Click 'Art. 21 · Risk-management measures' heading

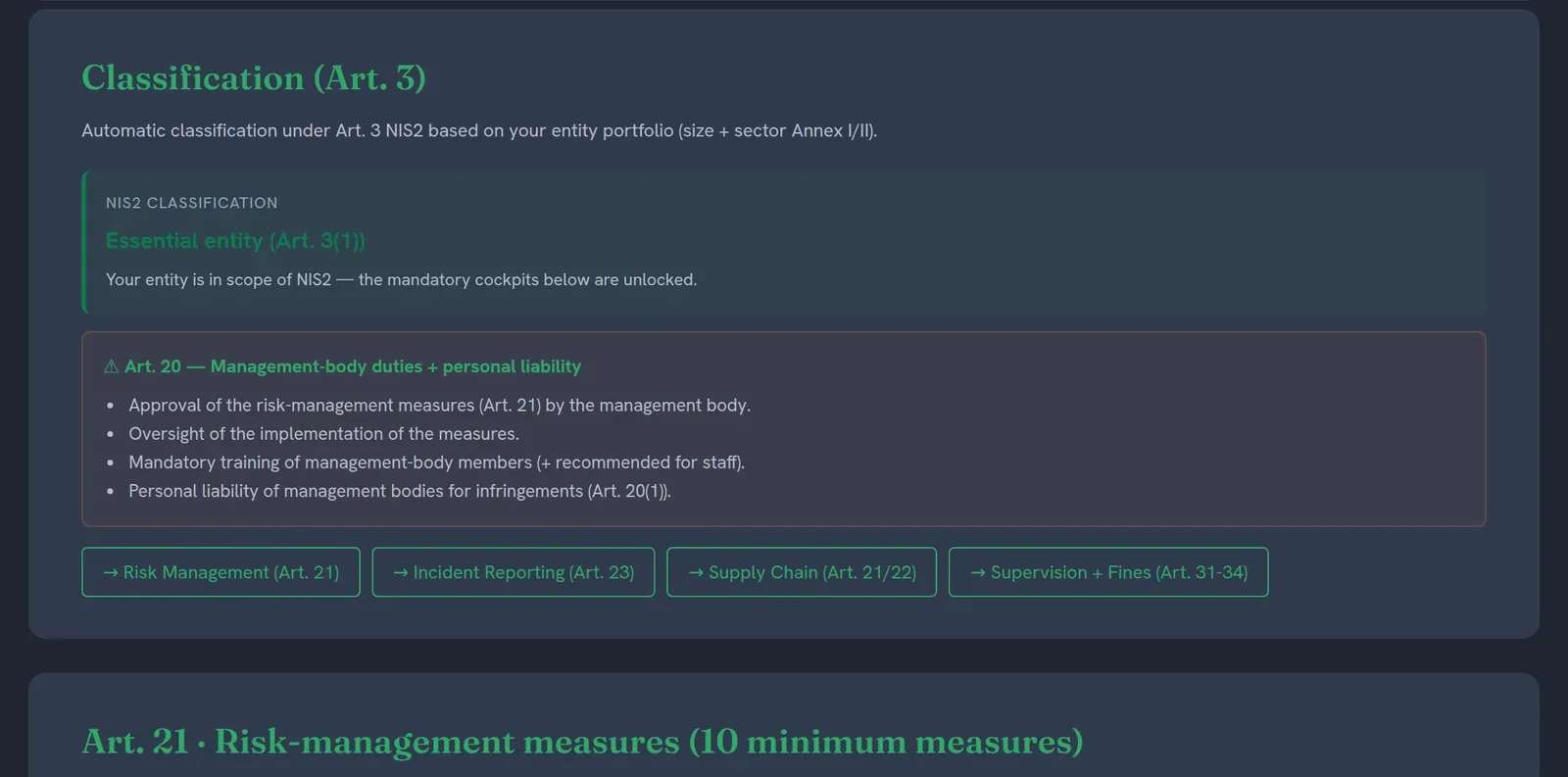[x=583, y=742]
